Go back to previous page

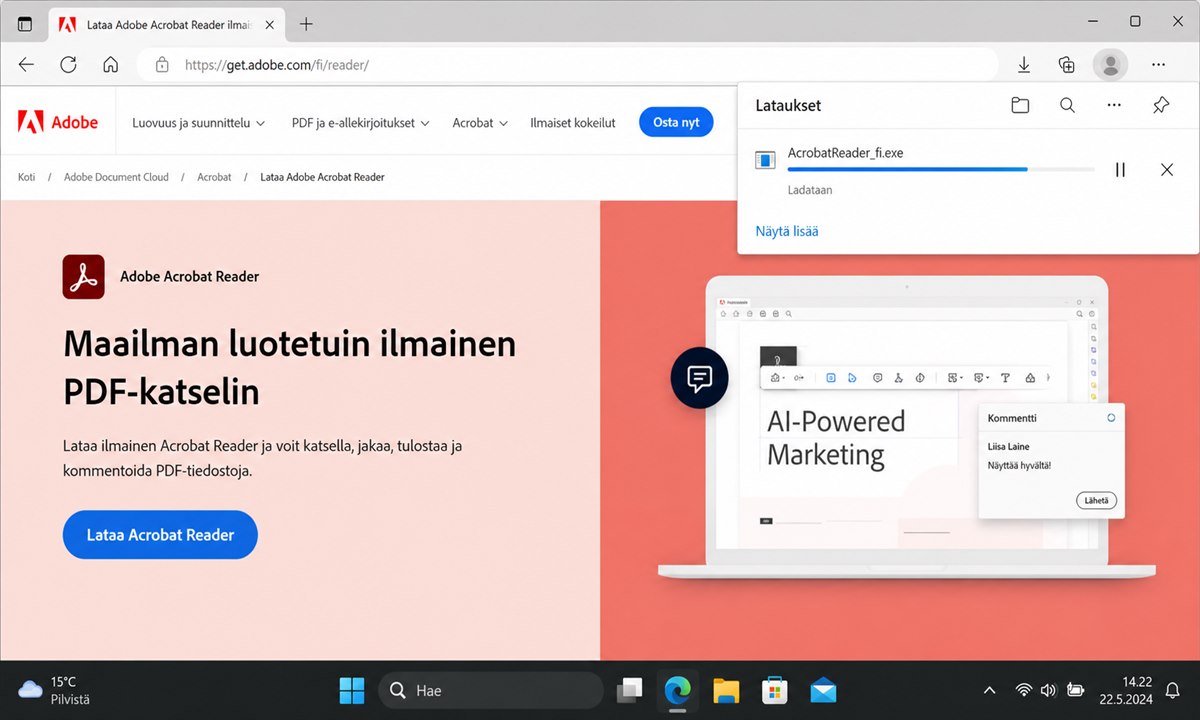click(27, 65)
